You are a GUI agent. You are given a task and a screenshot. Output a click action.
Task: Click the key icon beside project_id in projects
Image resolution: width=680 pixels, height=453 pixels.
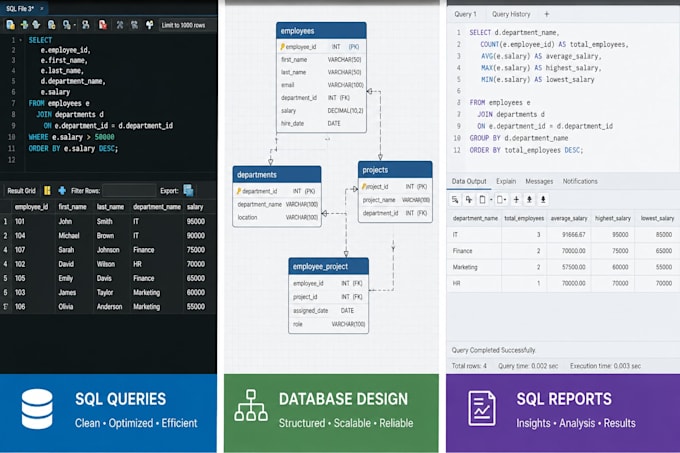click(x=364, y=186)
